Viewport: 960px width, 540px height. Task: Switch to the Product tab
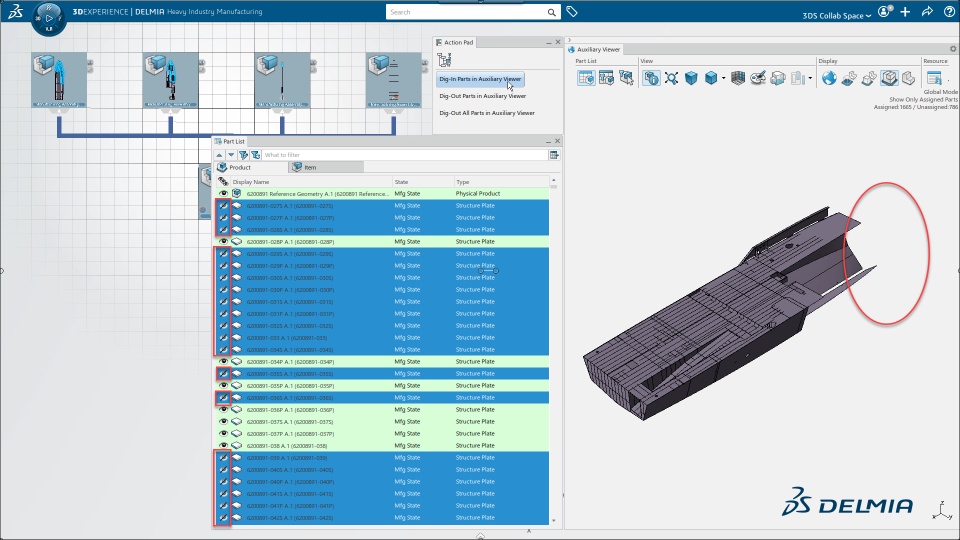(x=252, y=167)
